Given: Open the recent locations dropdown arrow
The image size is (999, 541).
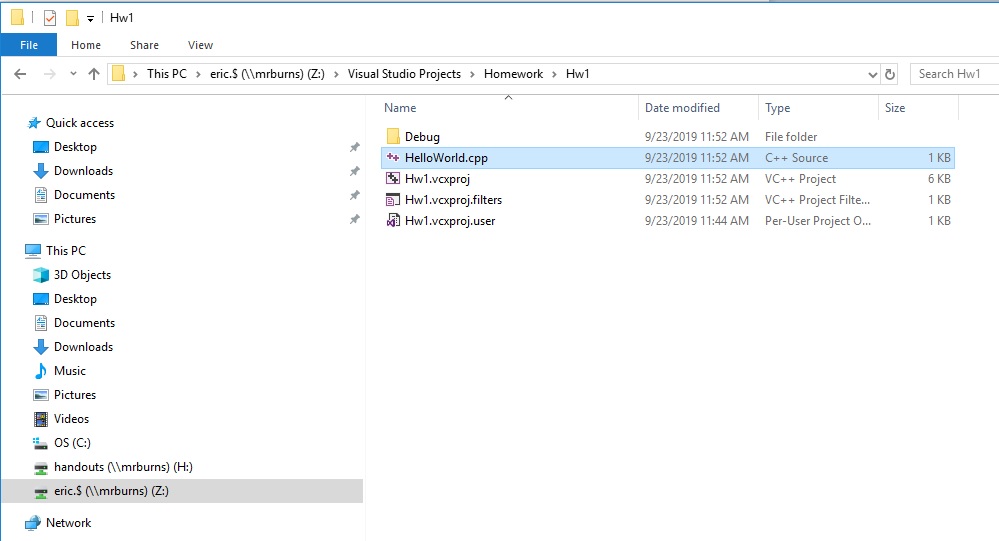Looking at the screenshot, I should 73,74.
